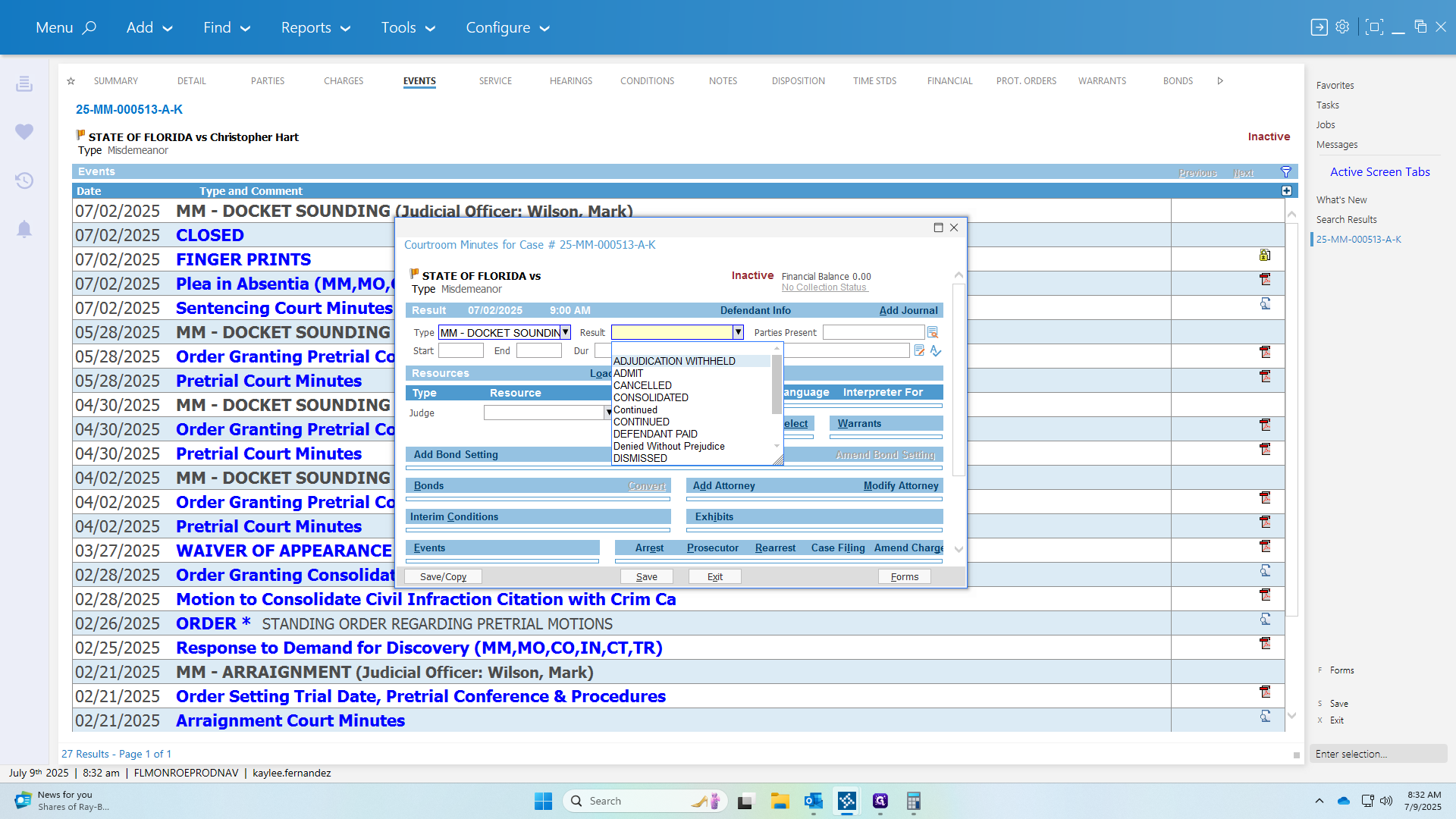The height and width of the screenshot is (819, 1456).
Task: Expand the Tools menu
Action: 408,27
